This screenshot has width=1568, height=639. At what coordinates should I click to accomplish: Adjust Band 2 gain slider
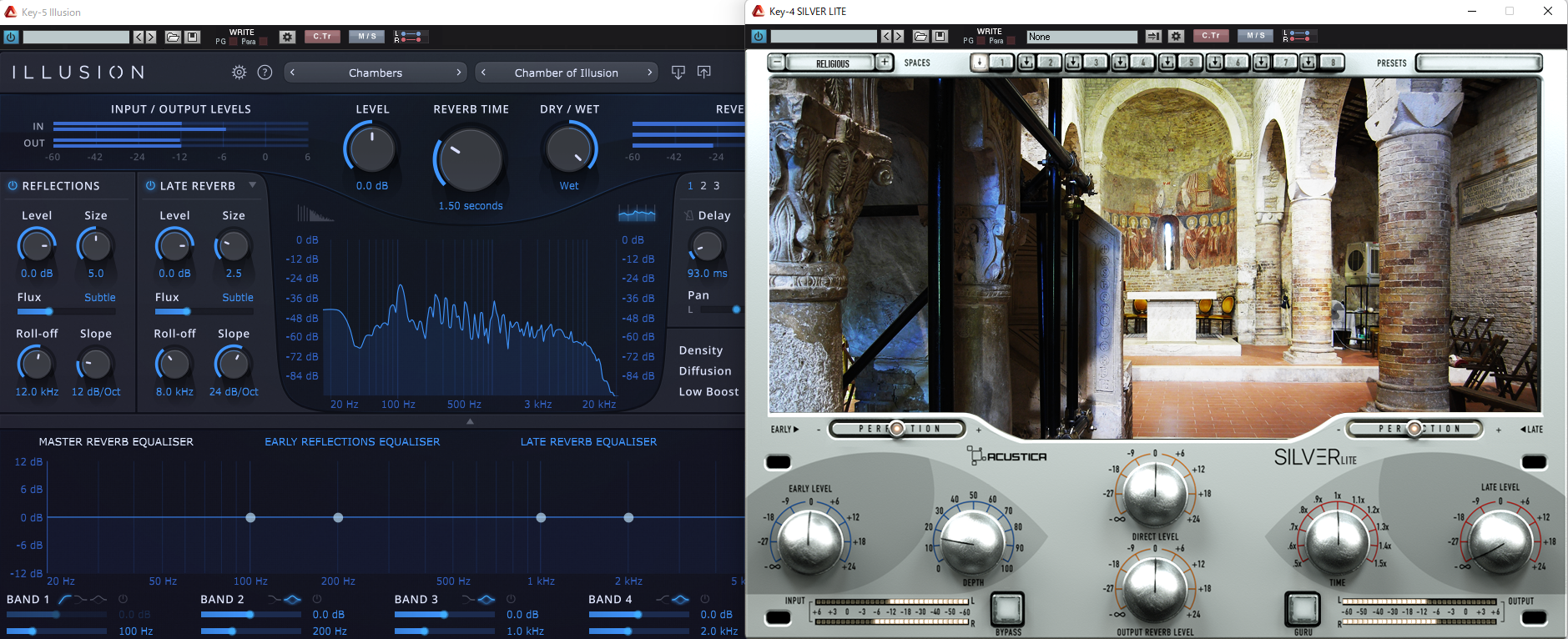[250, 615]
